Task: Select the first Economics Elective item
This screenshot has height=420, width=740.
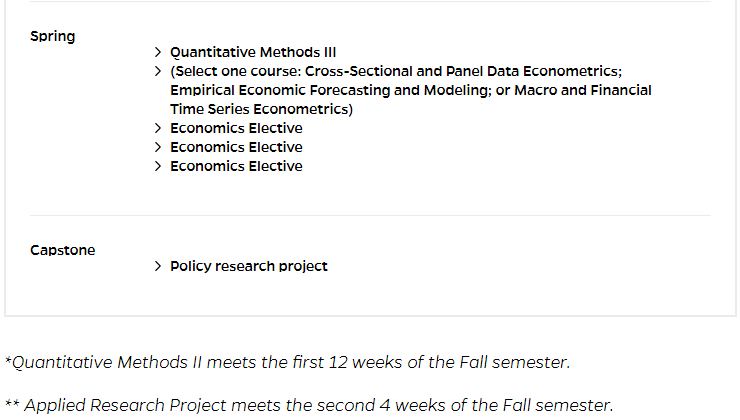Action: 236,128
